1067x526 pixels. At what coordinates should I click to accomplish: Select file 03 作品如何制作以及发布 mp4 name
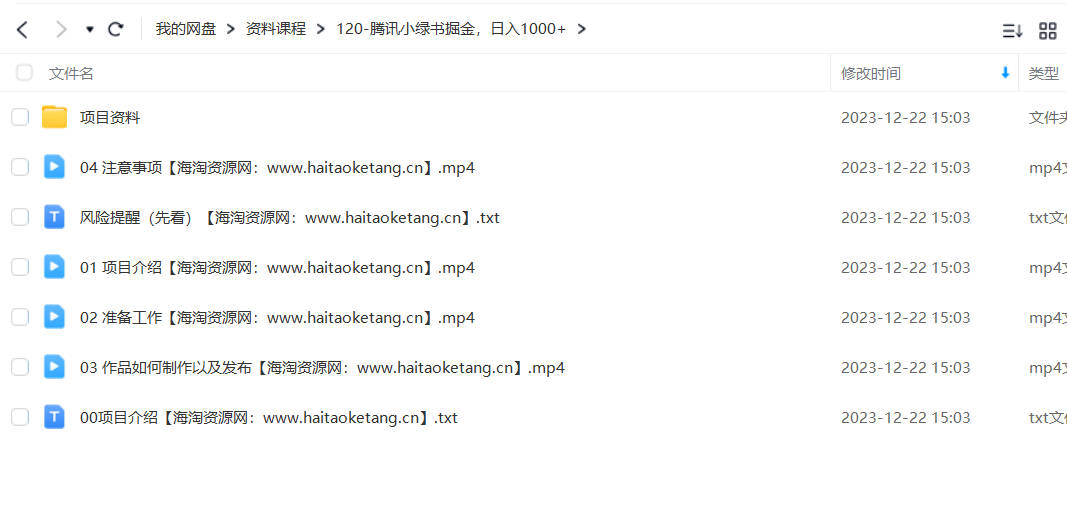pos(323,367)
